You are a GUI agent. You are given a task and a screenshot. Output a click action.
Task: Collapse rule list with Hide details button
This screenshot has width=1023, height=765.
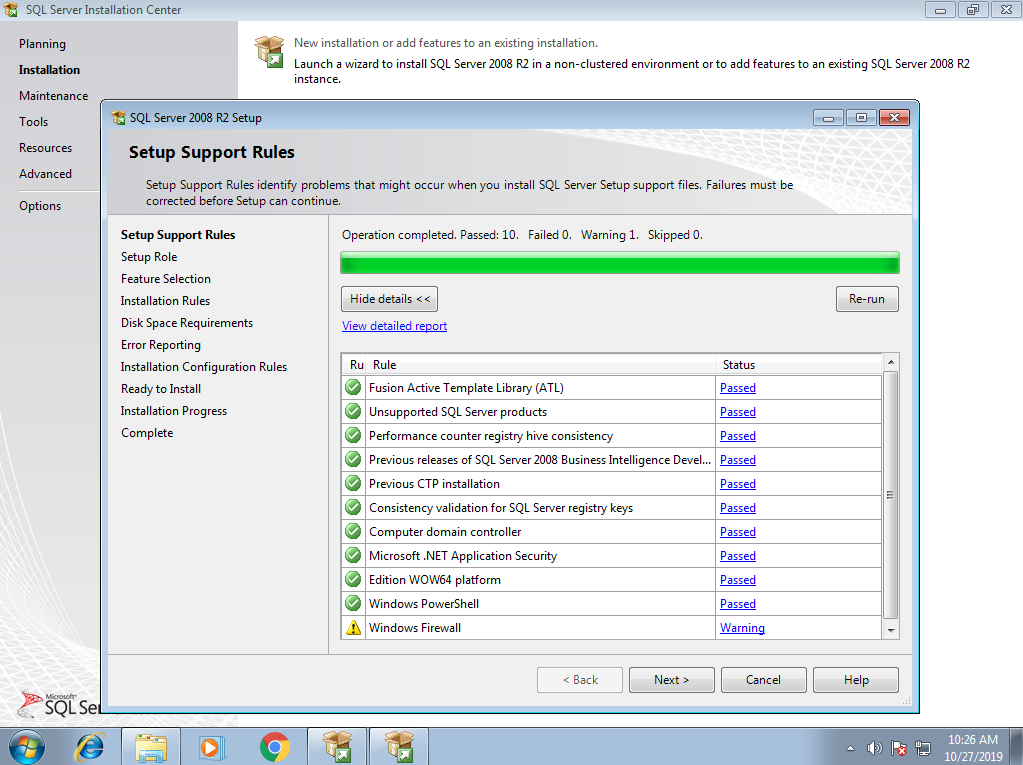[x=389, y=299]
